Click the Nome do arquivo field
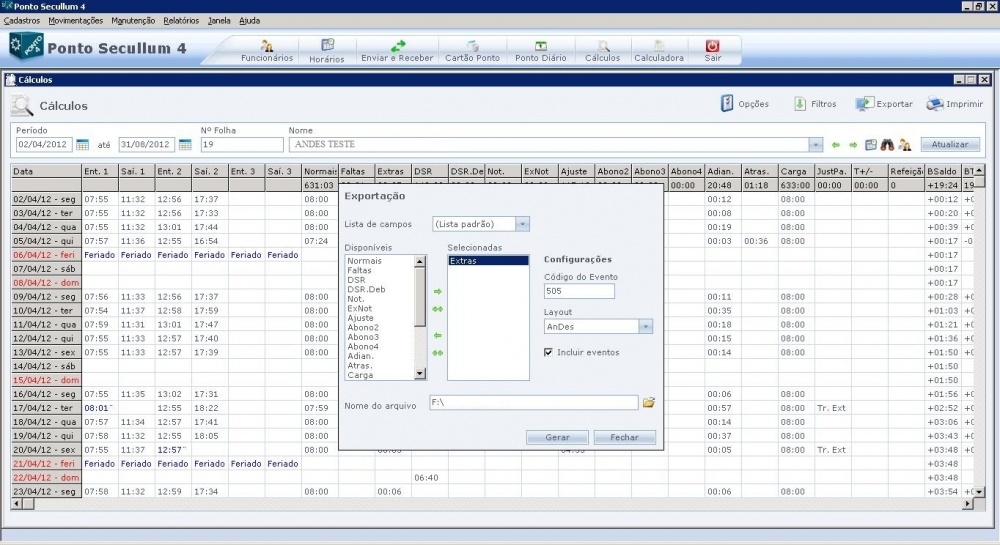The image size is (1000, 545). (x=533, y=402)
